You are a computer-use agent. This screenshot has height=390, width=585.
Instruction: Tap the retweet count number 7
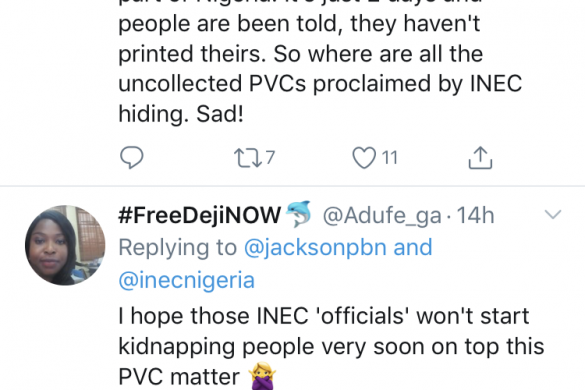pyautogui.click(x=270, y=157)
